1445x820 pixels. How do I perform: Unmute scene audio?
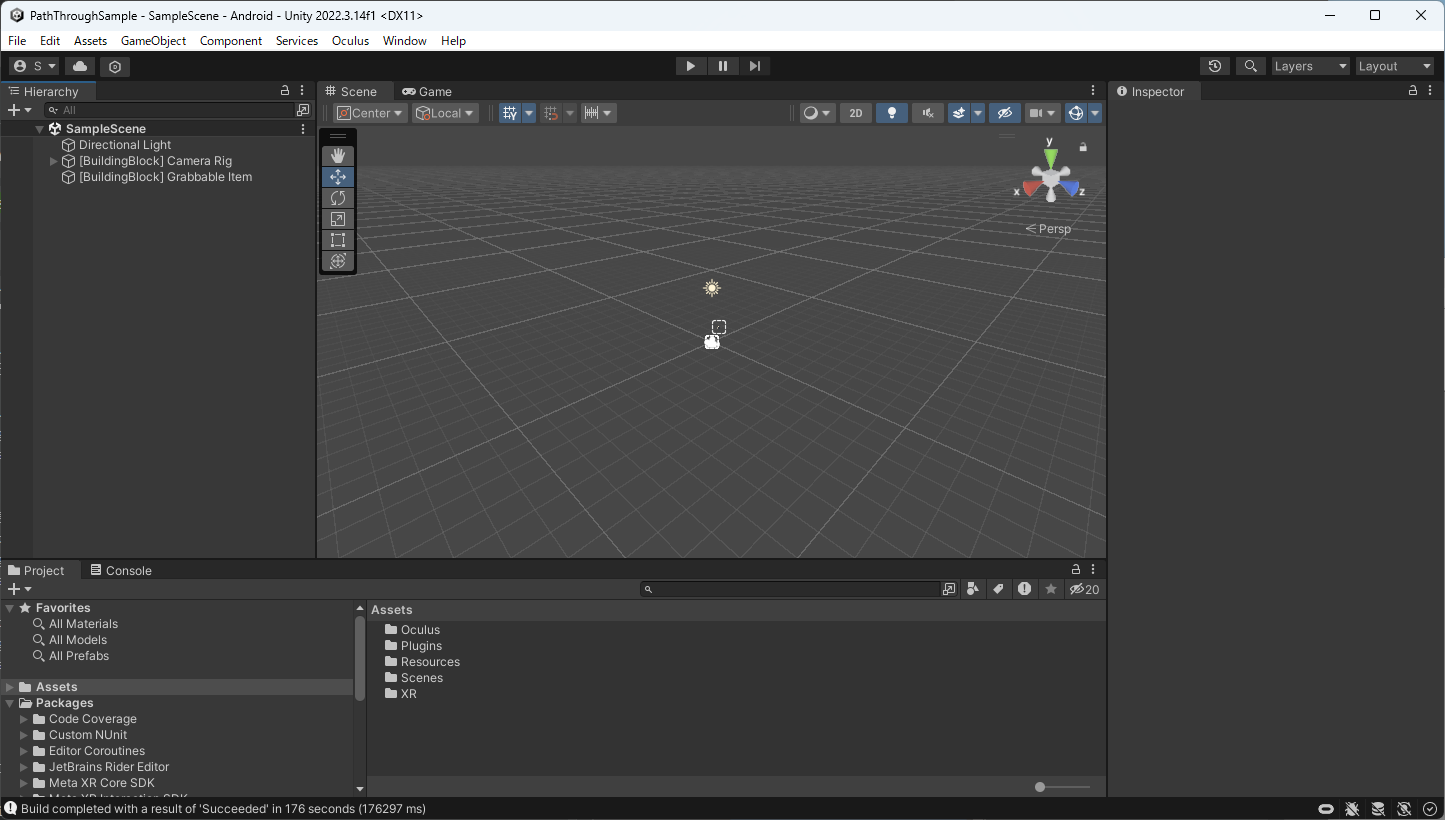tap(925, 112)
